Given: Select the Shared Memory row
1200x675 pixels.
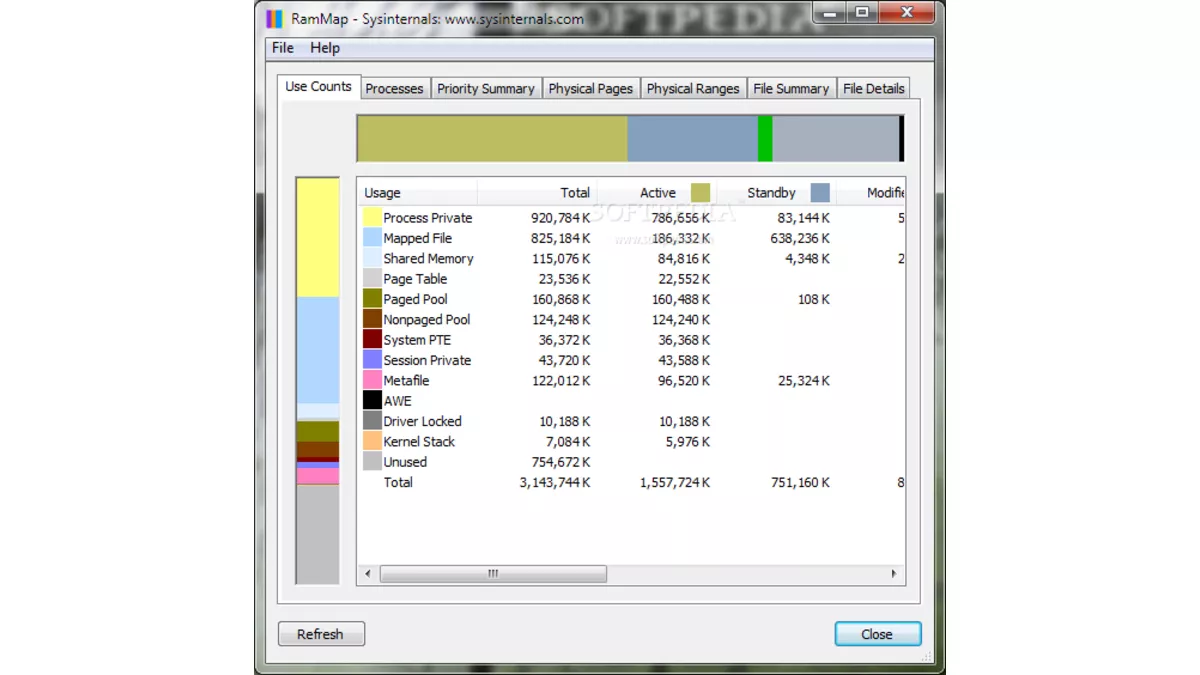Looking at the screenshot, I should point(428,258).
